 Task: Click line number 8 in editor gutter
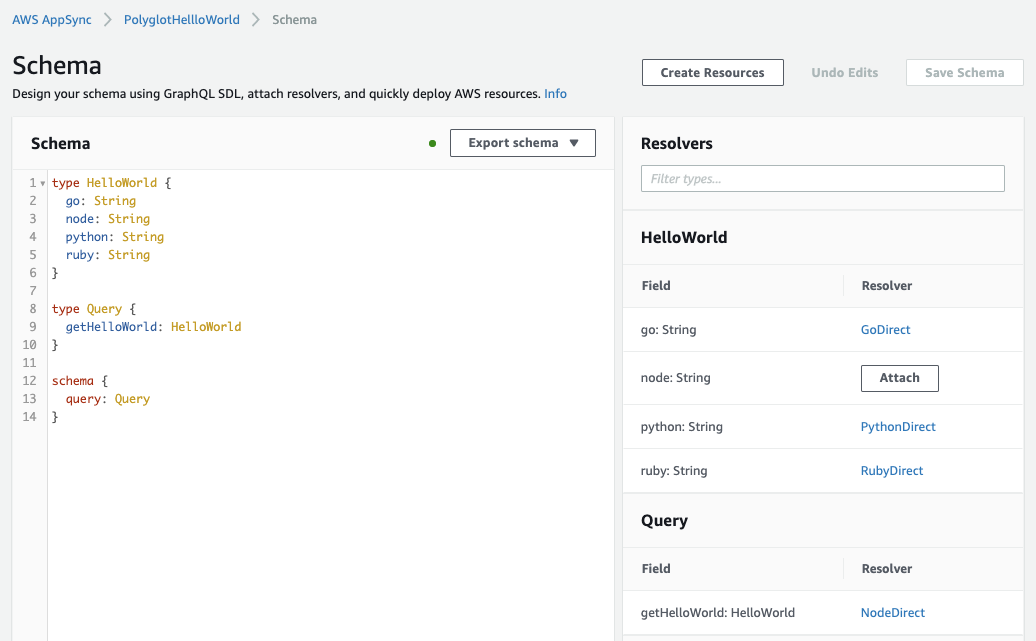tap(32, 309)
